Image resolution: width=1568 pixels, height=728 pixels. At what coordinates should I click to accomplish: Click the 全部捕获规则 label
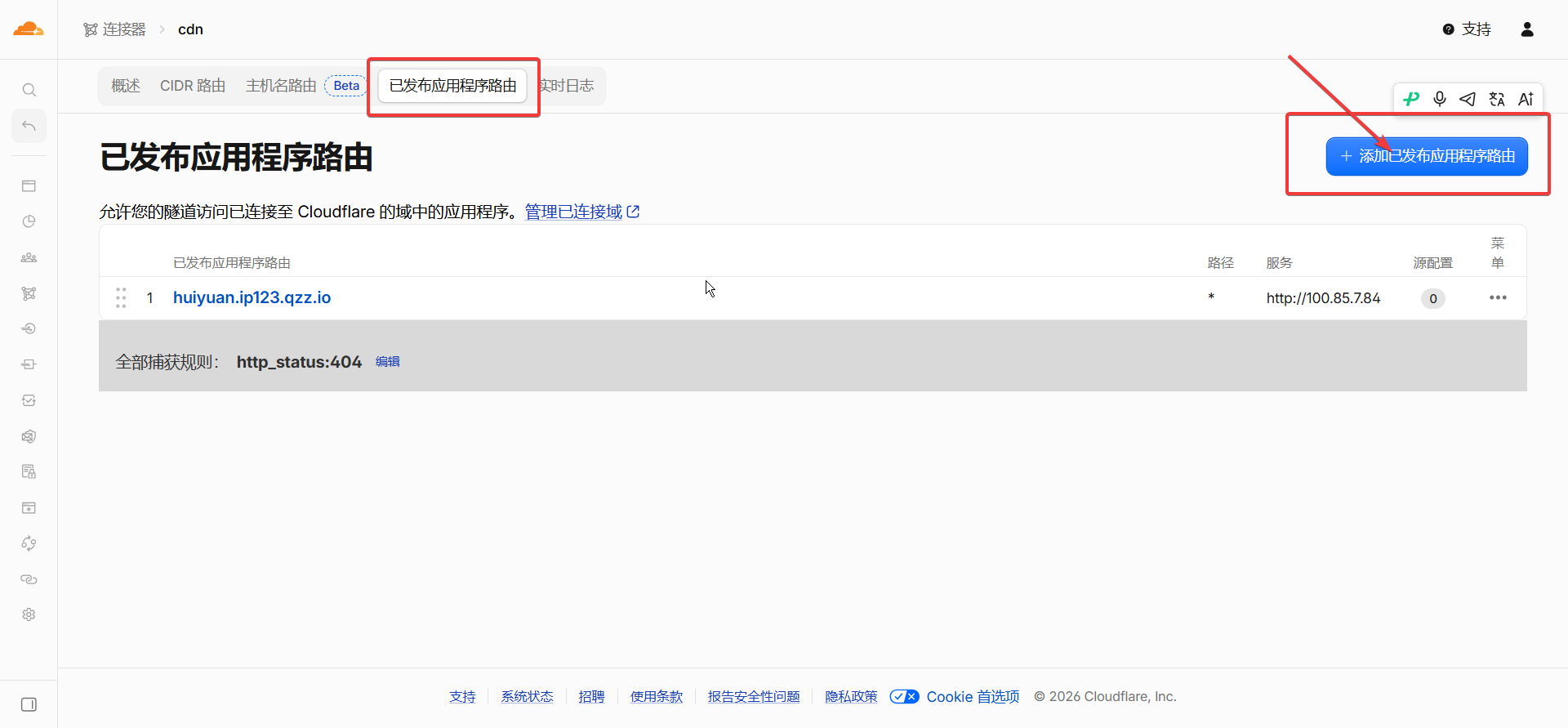click(167, 362)
